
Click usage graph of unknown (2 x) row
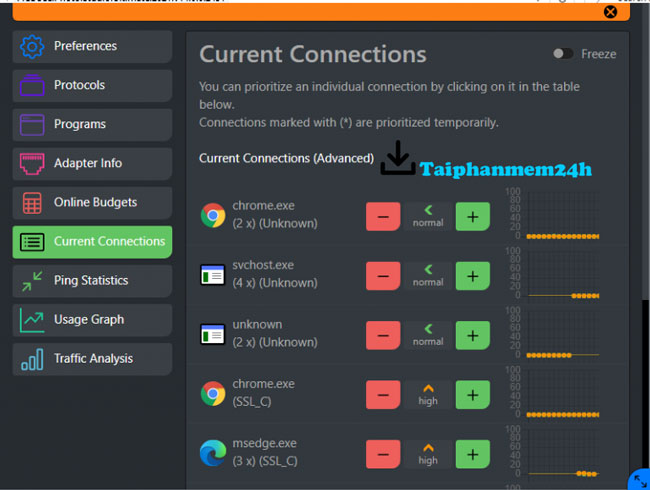(x=553, y=333)
